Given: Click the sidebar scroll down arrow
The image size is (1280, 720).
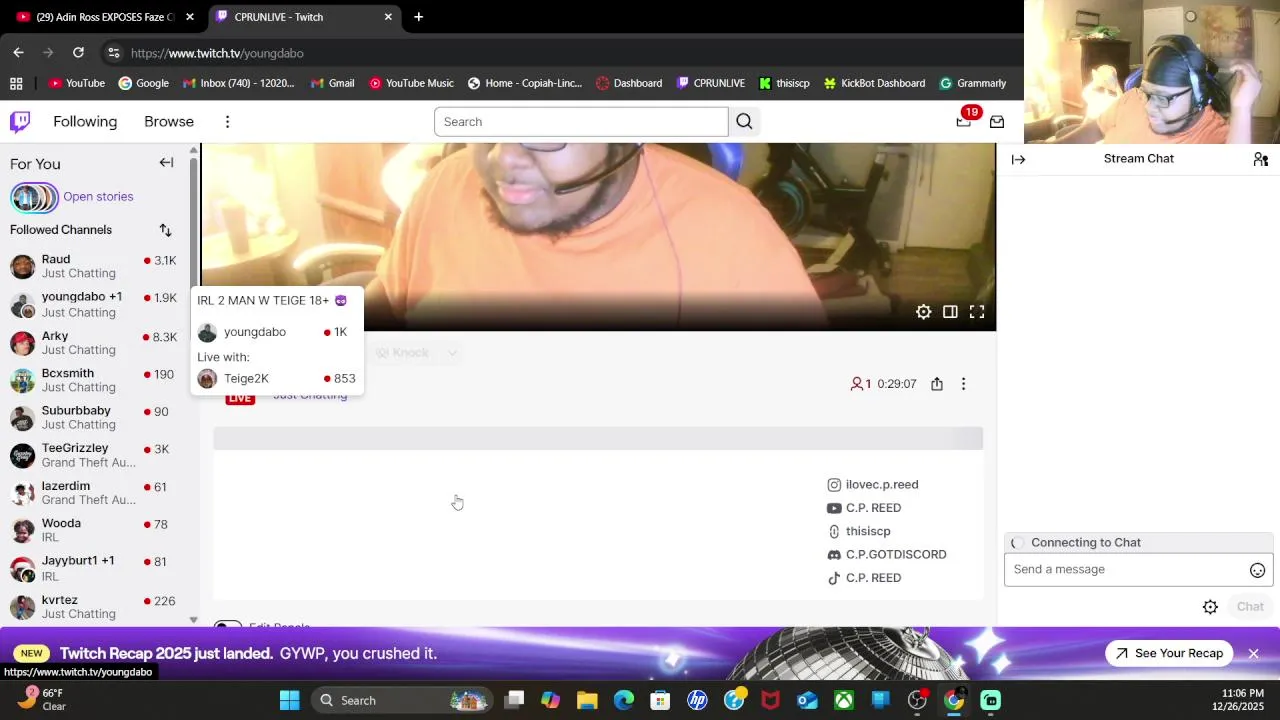Looking at the screenshot, I should point(193,620).
